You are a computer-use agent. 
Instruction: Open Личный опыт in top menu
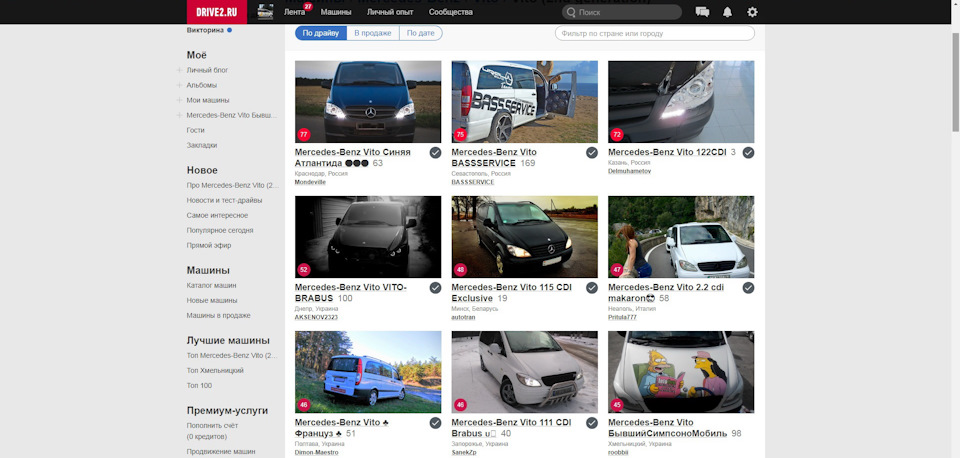coord(390,12)
